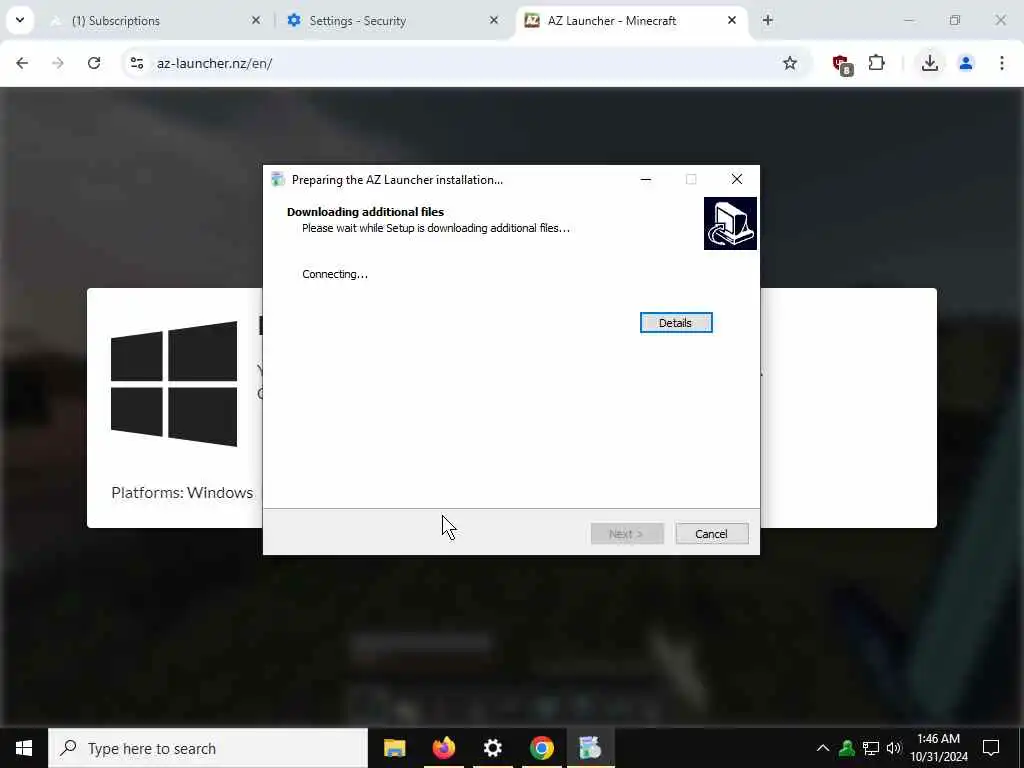Screen dimensions: 1024x768
Task: Go forward in browser history
Action: coord(58,63)
